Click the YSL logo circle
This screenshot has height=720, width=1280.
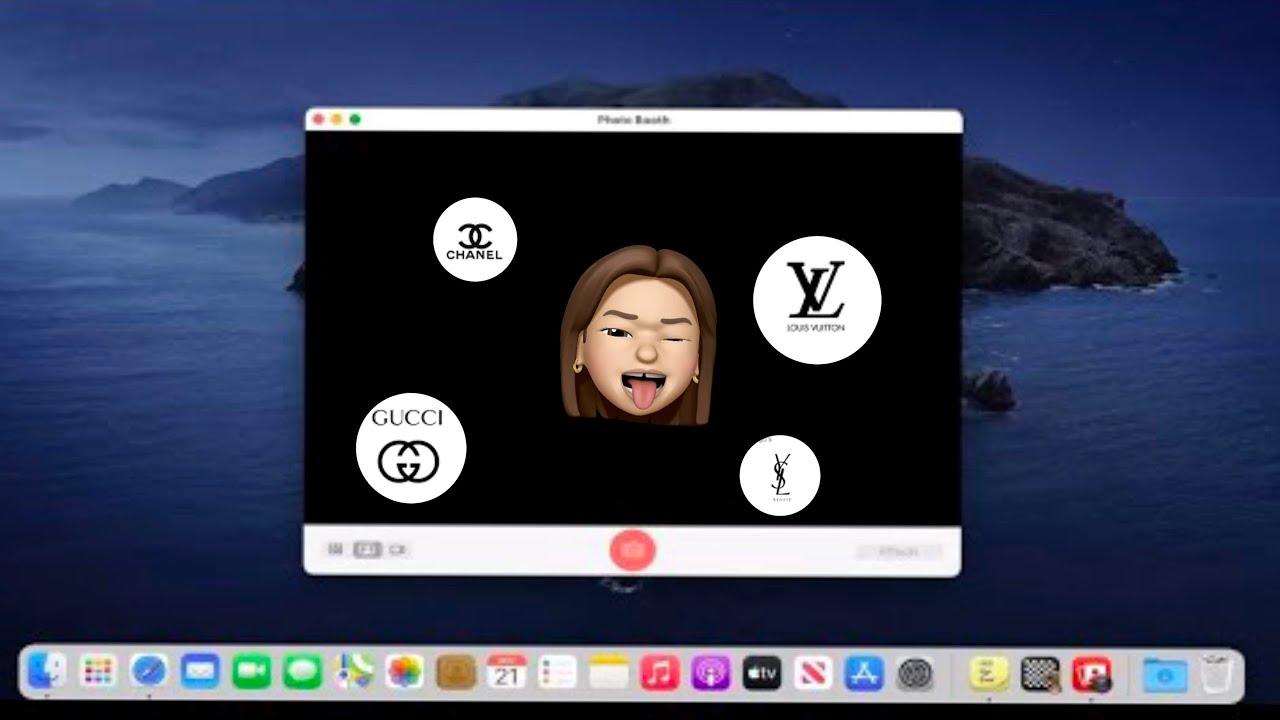pyautogui.click(x=780, y=475)
